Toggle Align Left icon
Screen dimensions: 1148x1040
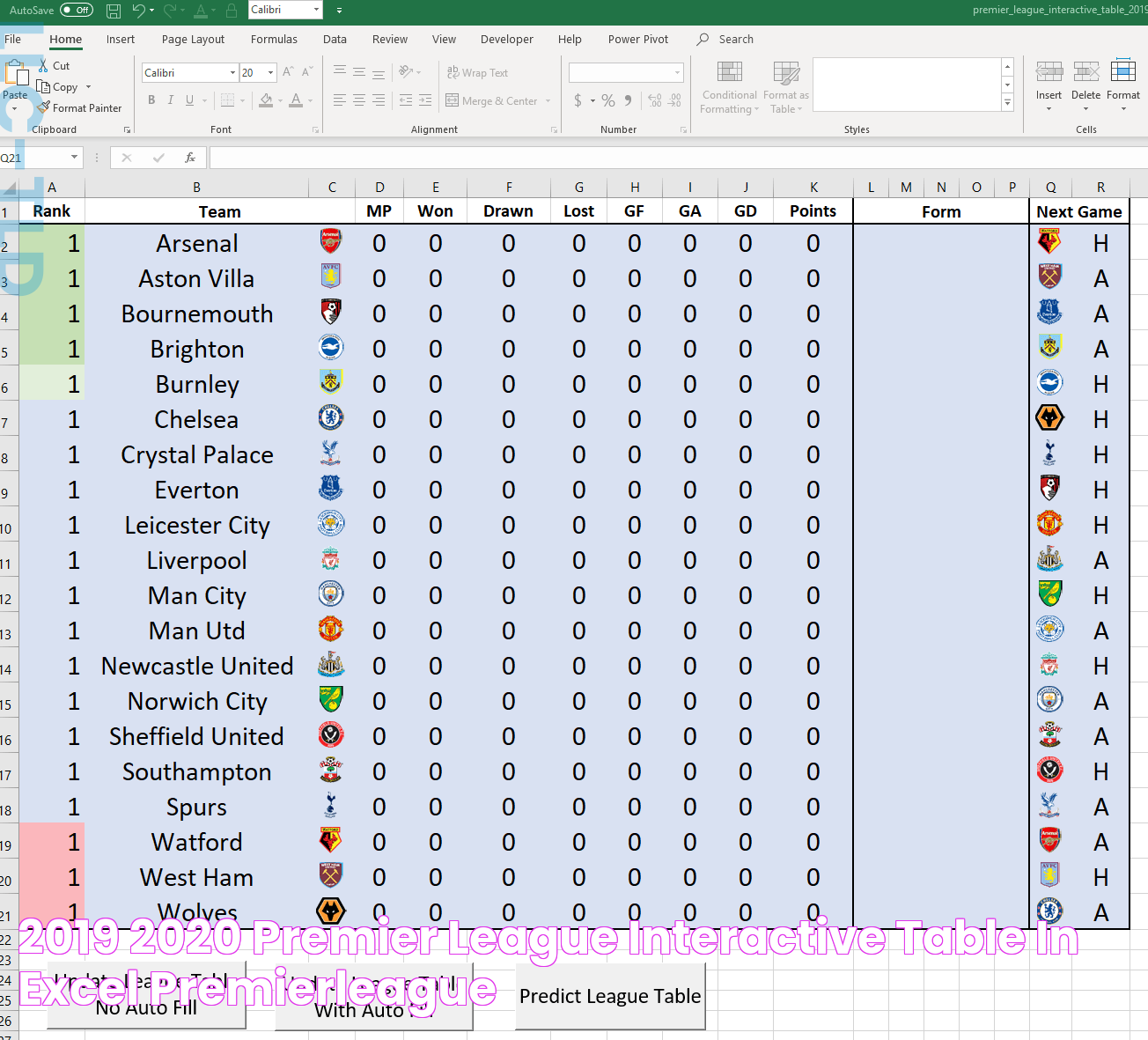340,100
